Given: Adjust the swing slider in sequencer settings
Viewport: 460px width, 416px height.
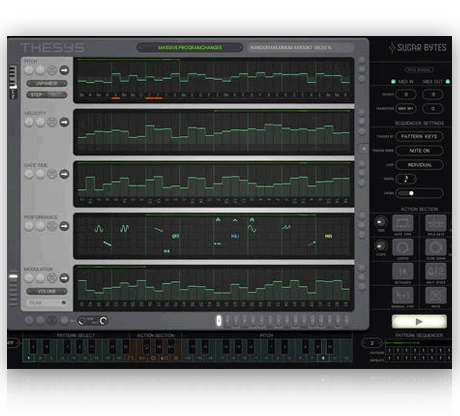Looking at the screenshot, I should [x=419, y=193].
